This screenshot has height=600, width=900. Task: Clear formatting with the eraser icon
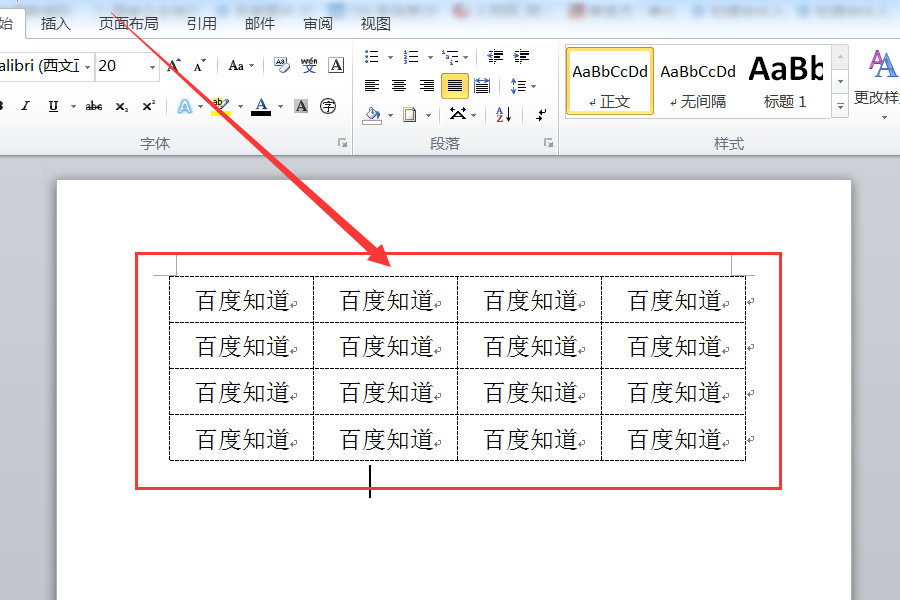pyautogui.click(x=281, y=65)
